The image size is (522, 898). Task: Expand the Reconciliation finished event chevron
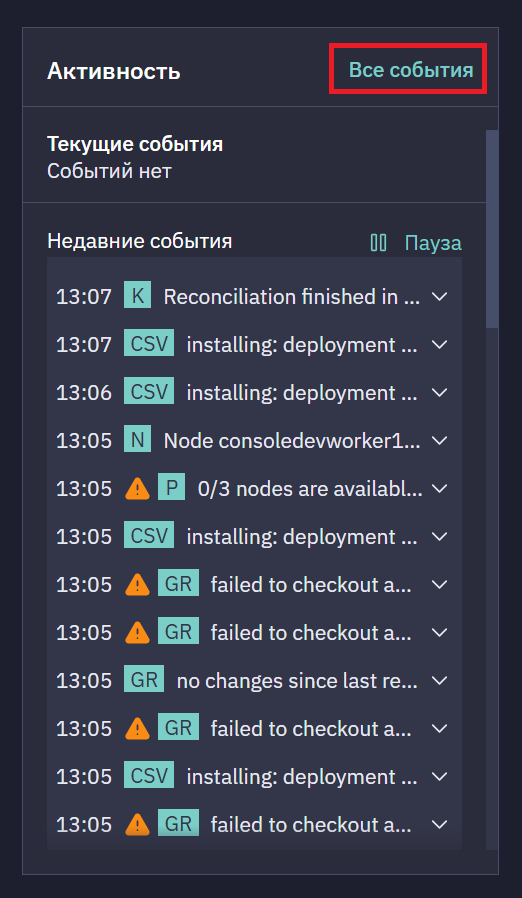[x=439, y=297]
